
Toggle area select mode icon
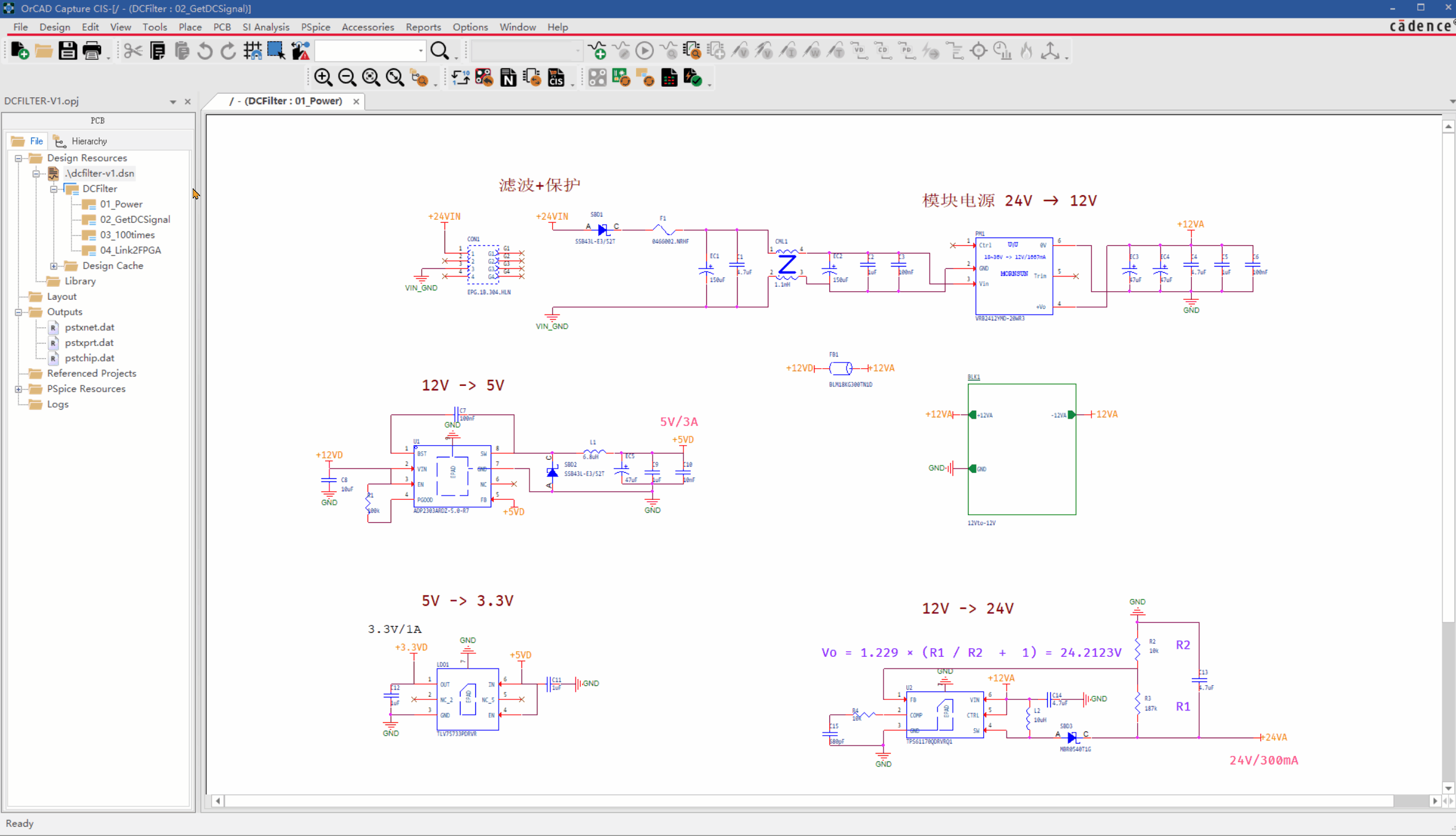[276, 51]
